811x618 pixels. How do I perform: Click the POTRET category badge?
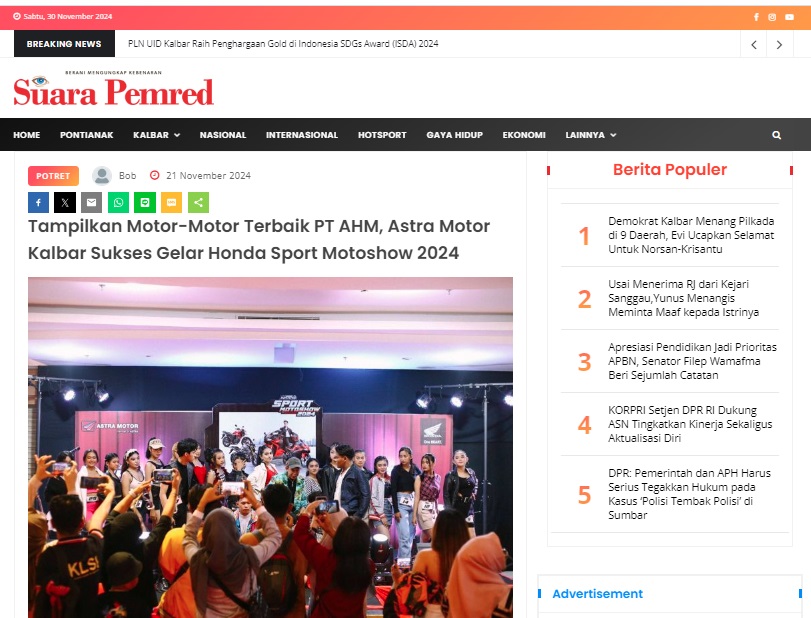pyautogui.click(x=53, y=176)
